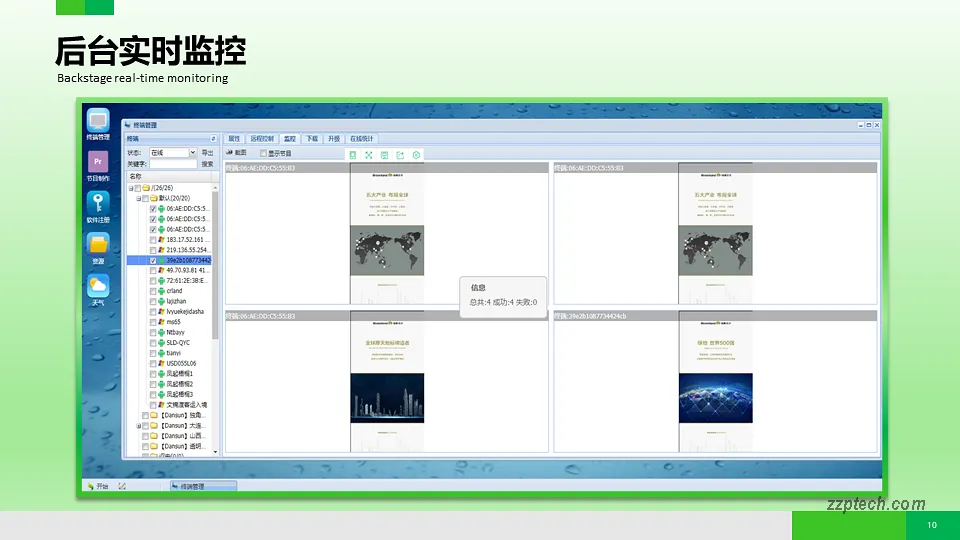
Task: Click the 截图 screenshot button
Action: (x=236, y=153)
